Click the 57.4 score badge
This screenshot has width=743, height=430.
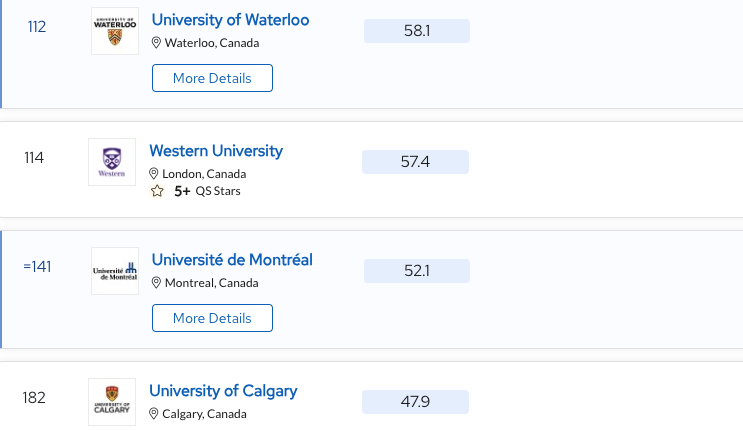pos(416,162)
